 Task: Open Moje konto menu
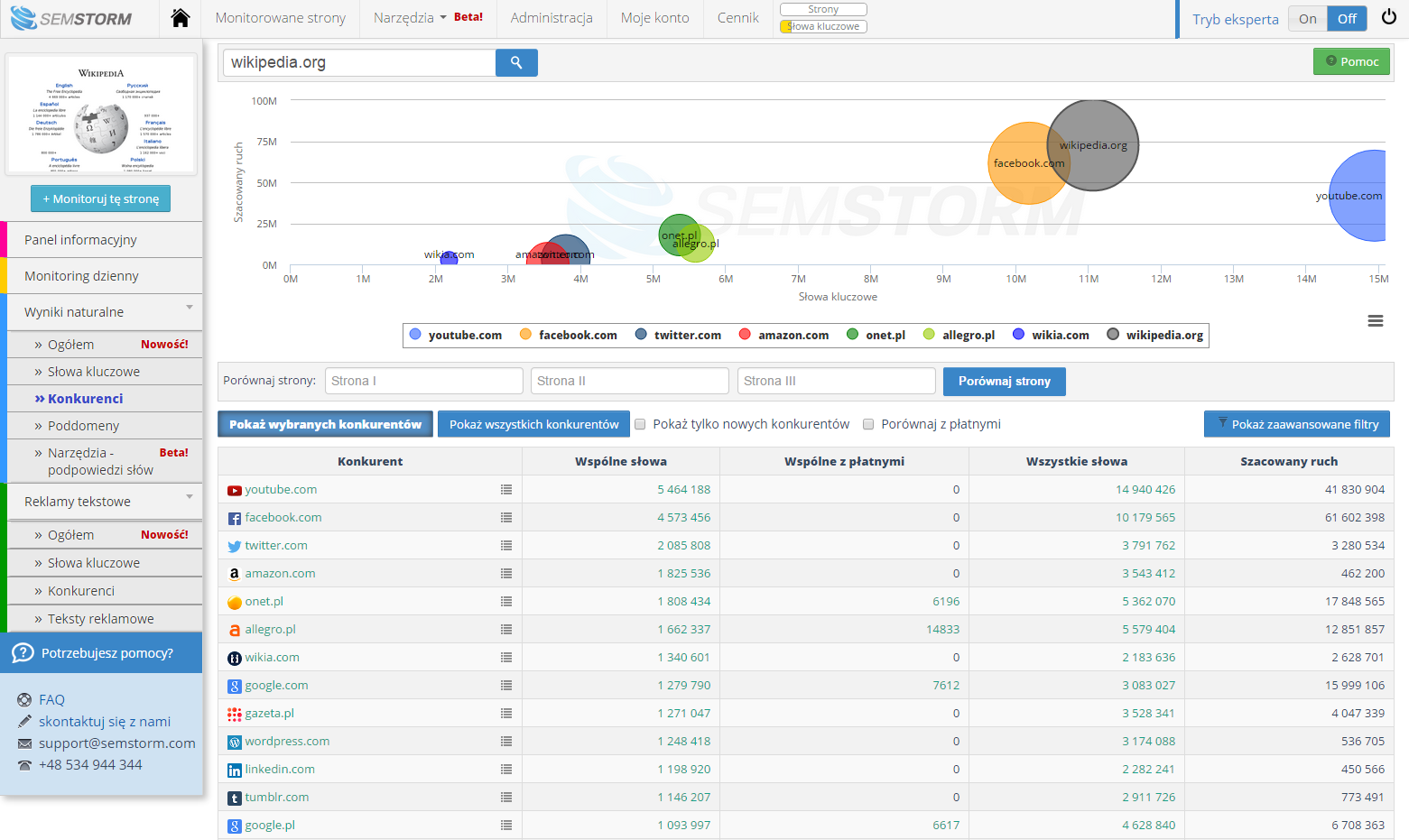click(655, 18)
